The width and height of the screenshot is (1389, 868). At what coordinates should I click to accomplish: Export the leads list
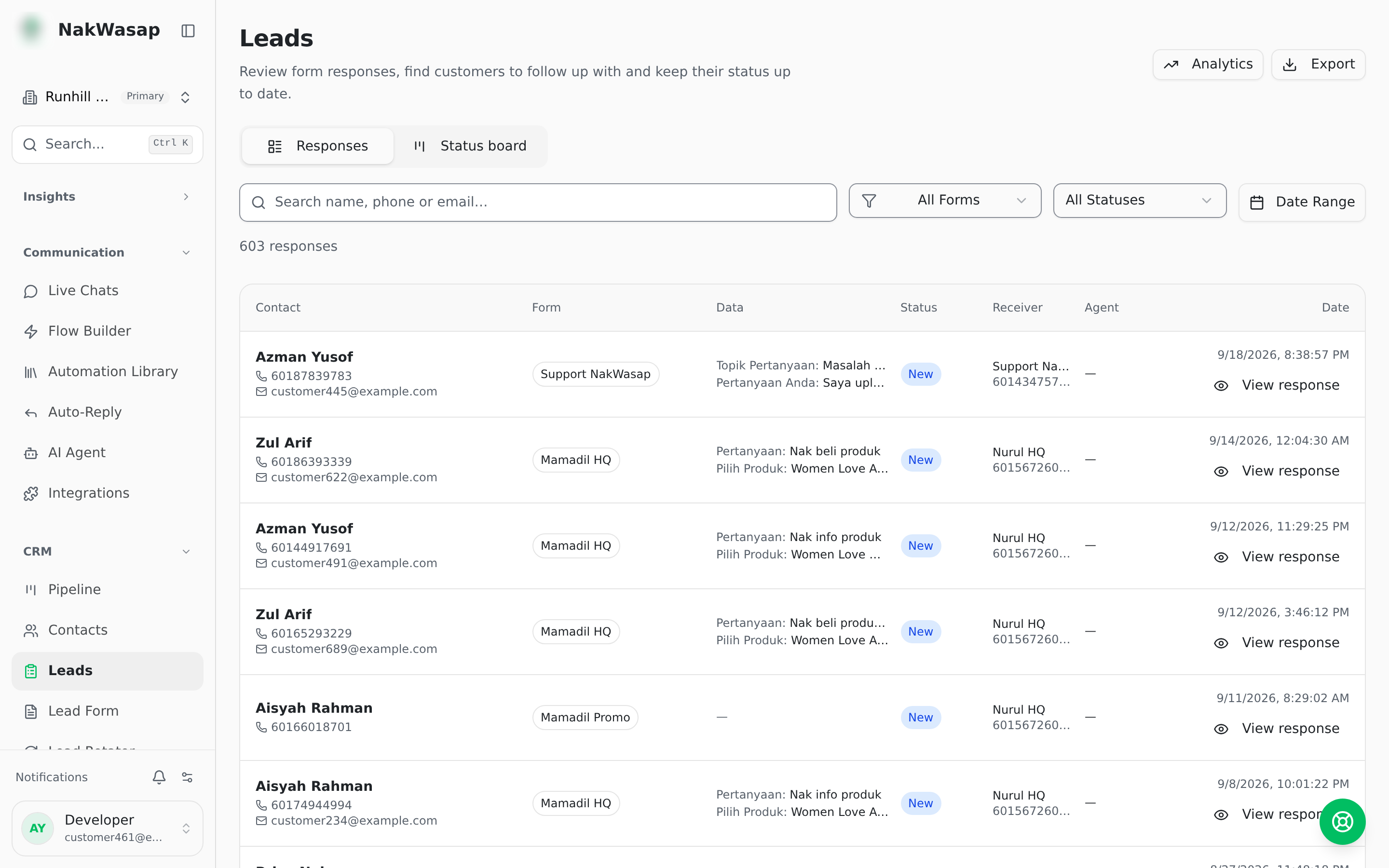pos(1318,64)
